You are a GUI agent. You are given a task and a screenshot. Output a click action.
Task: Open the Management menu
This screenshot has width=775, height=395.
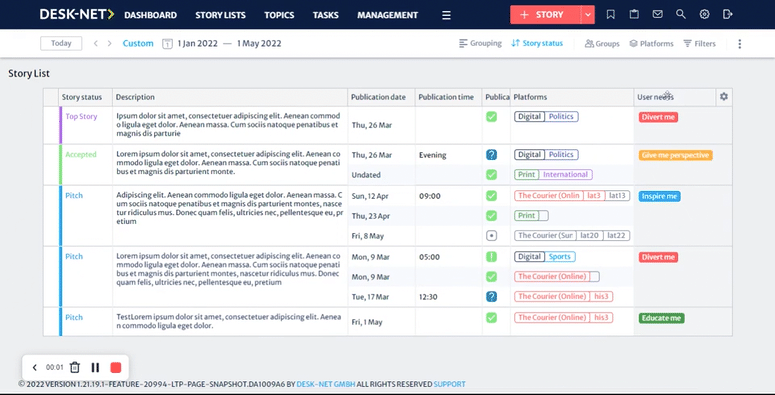(x=388, y=15)
